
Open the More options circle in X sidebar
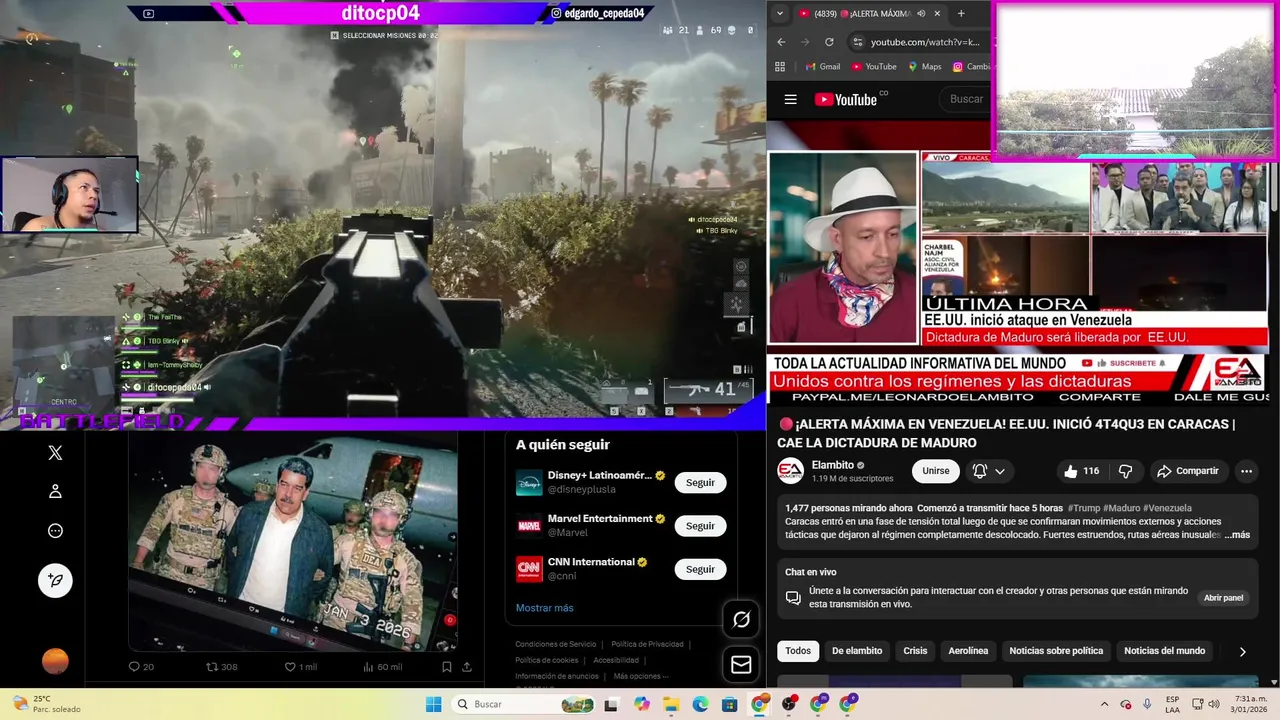(x=55, y=531)
